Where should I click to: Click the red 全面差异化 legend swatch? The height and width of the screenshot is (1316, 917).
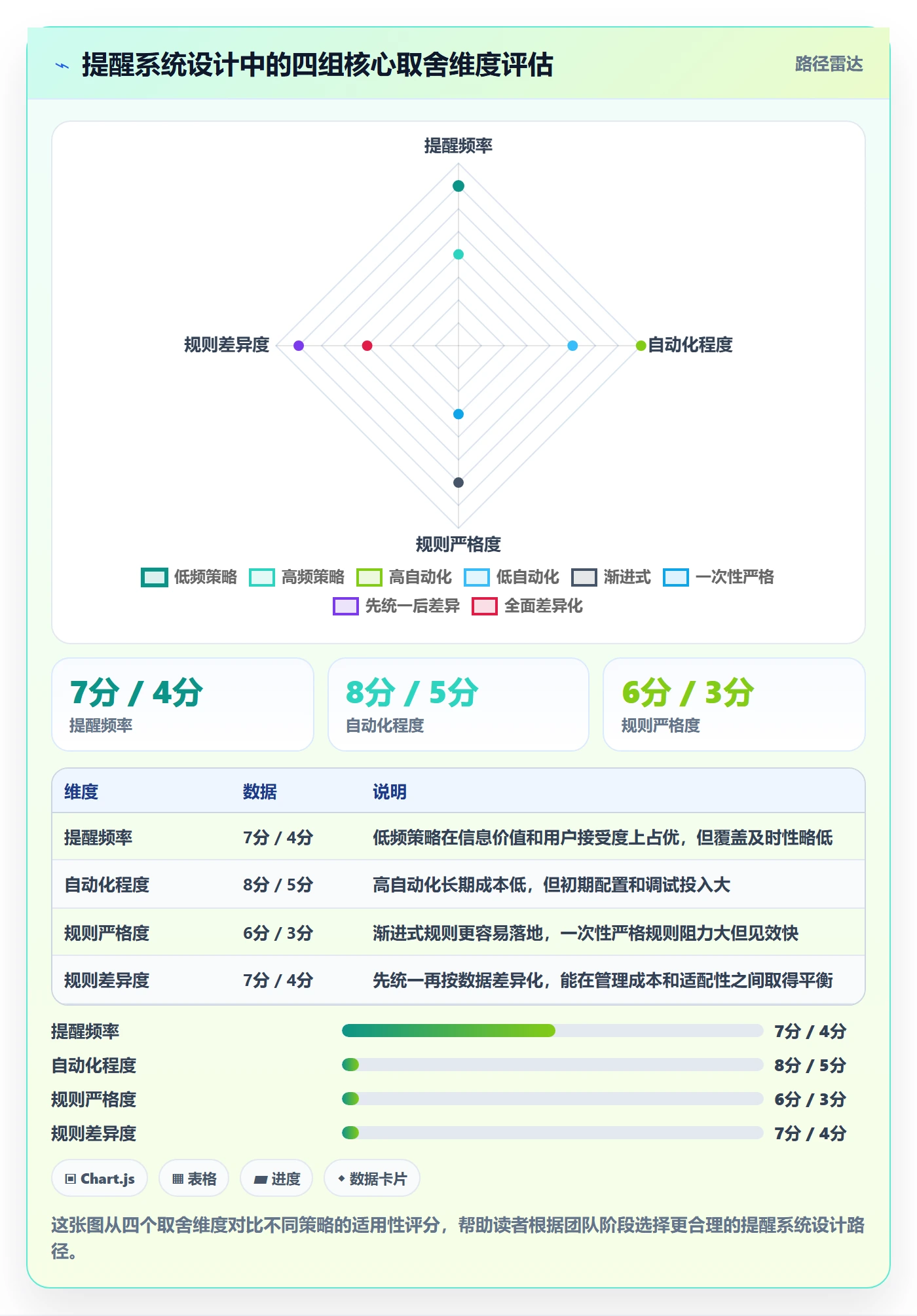coord(485,606)
